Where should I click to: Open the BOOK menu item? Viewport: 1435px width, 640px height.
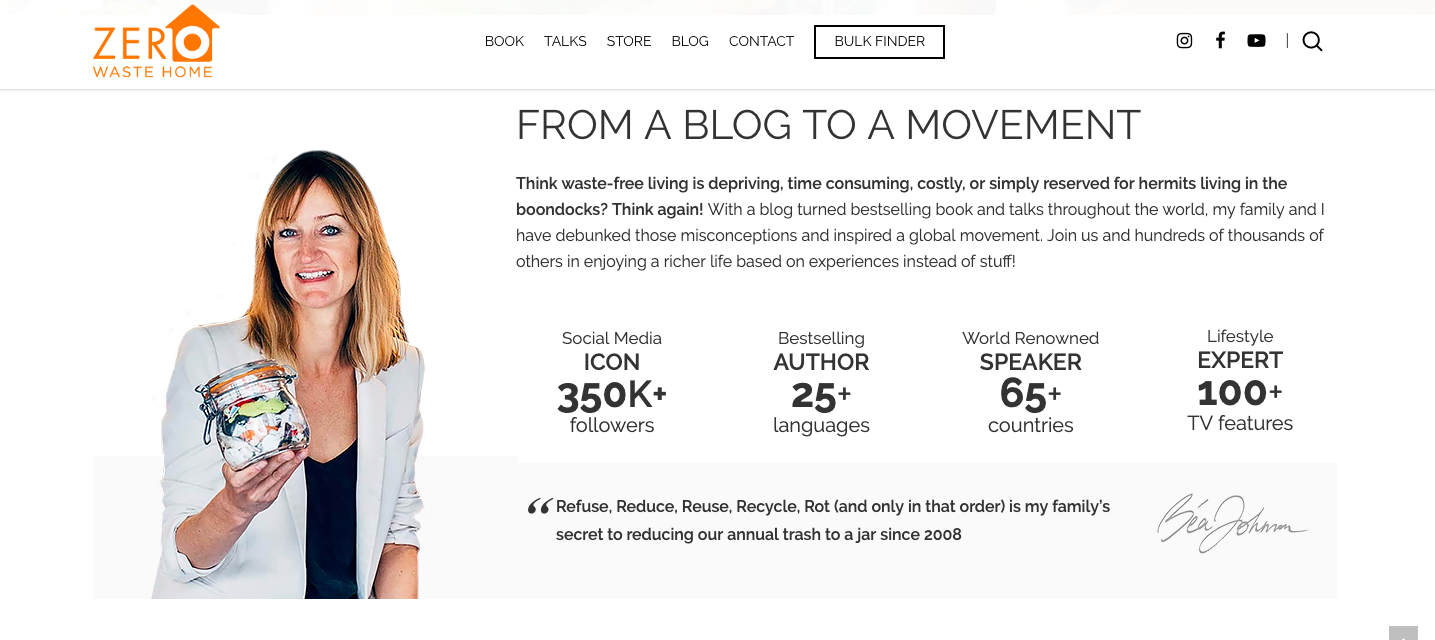[504, 41]
